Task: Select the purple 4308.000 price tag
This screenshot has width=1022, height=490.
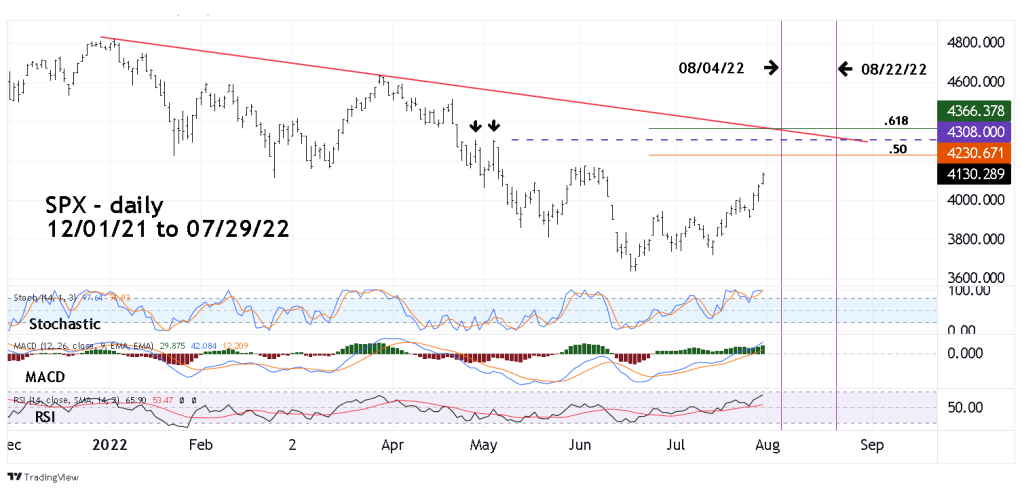Action: point(976,132)
